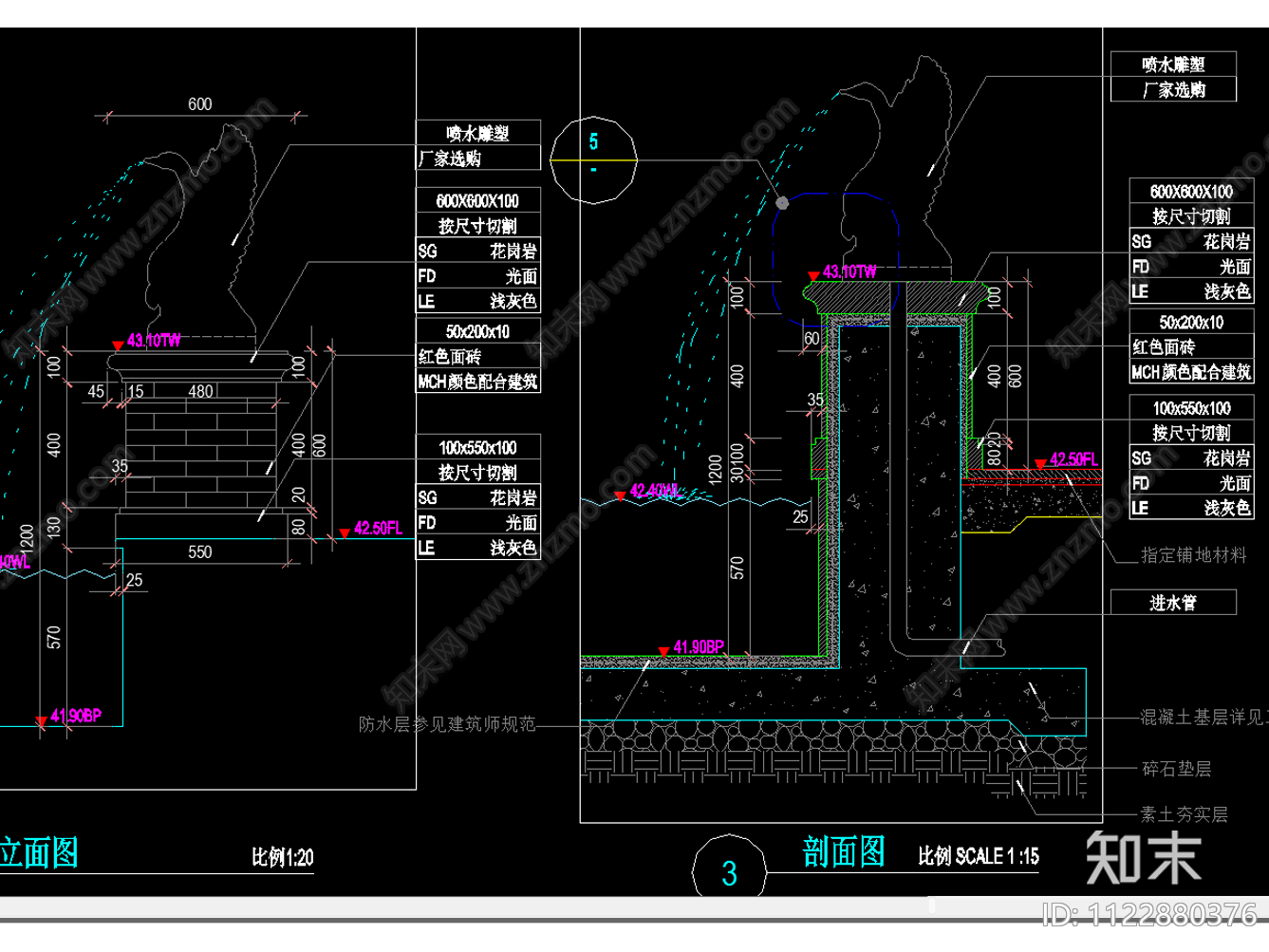Click the 42.40WL water level marker
Viewport: 1269px width, 952px height.
tap(655, 492)
